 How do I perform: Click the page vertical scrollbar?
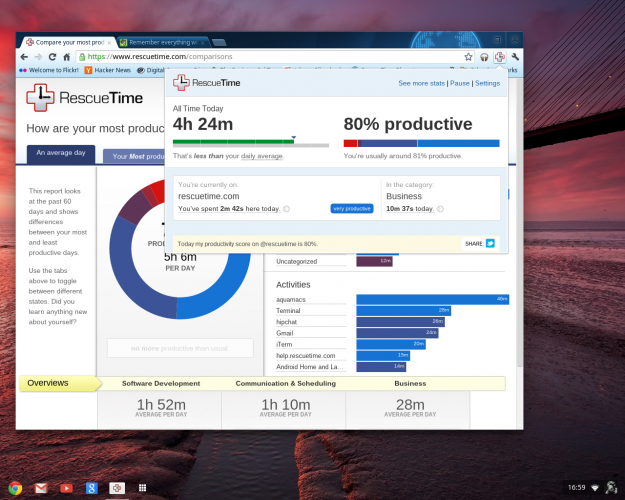(x=519, y=223)
